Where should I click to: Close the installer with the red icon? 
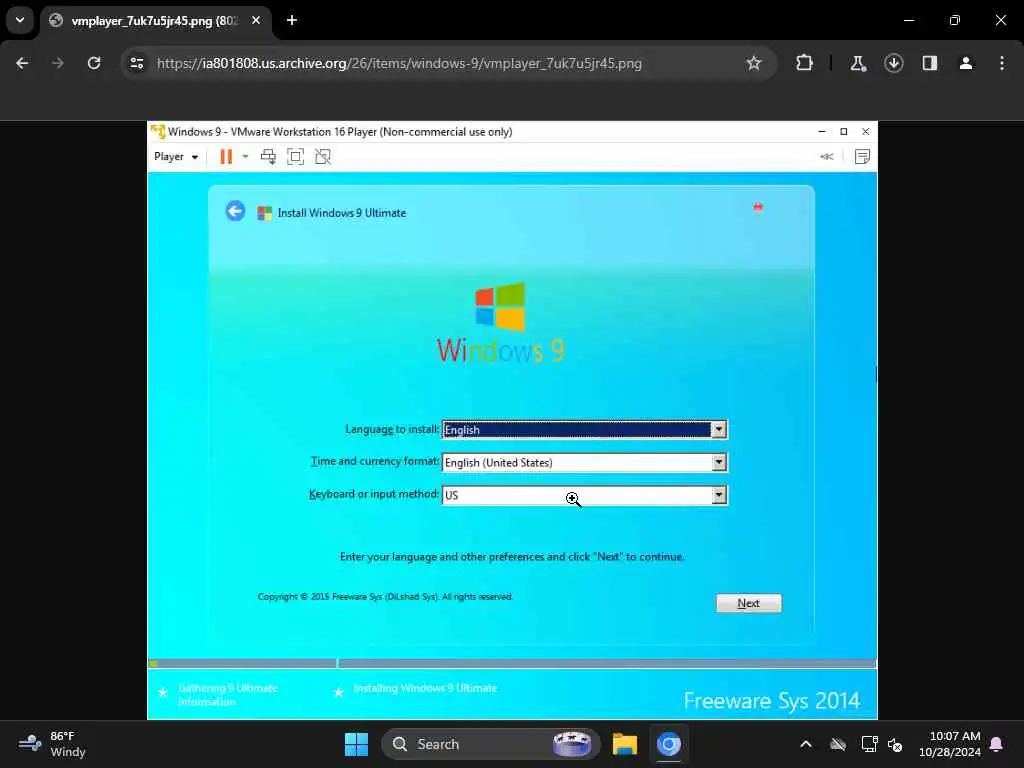[x=758, y=207]
